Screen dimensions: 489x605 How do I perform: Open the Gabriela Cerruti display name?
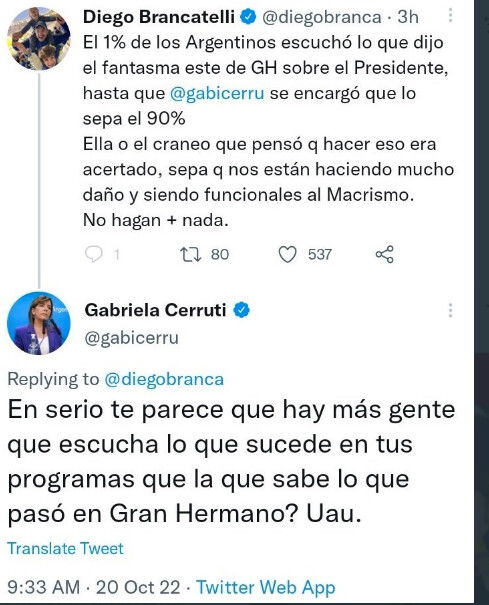coord(155,310)
